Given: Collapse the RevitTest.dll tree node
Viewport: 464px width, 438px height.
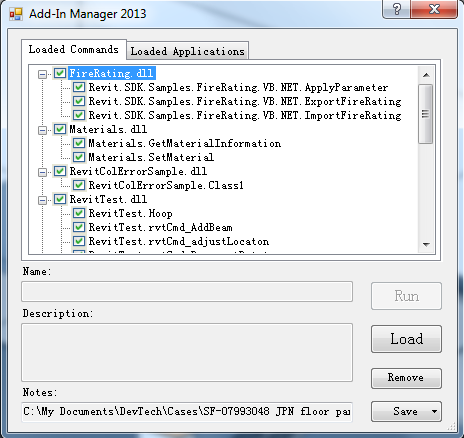Looking at the screenshot, I should tap(42, 200).
